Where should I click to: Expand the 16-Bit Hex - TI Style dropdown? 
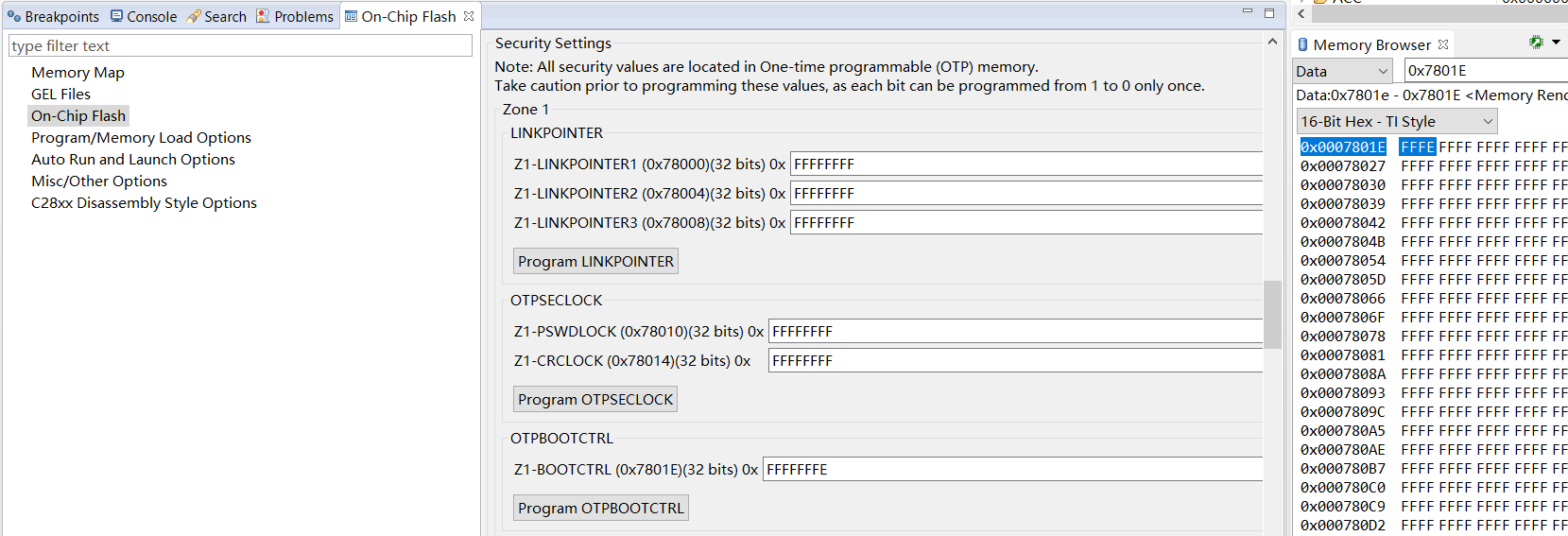tap(1396, 121)
